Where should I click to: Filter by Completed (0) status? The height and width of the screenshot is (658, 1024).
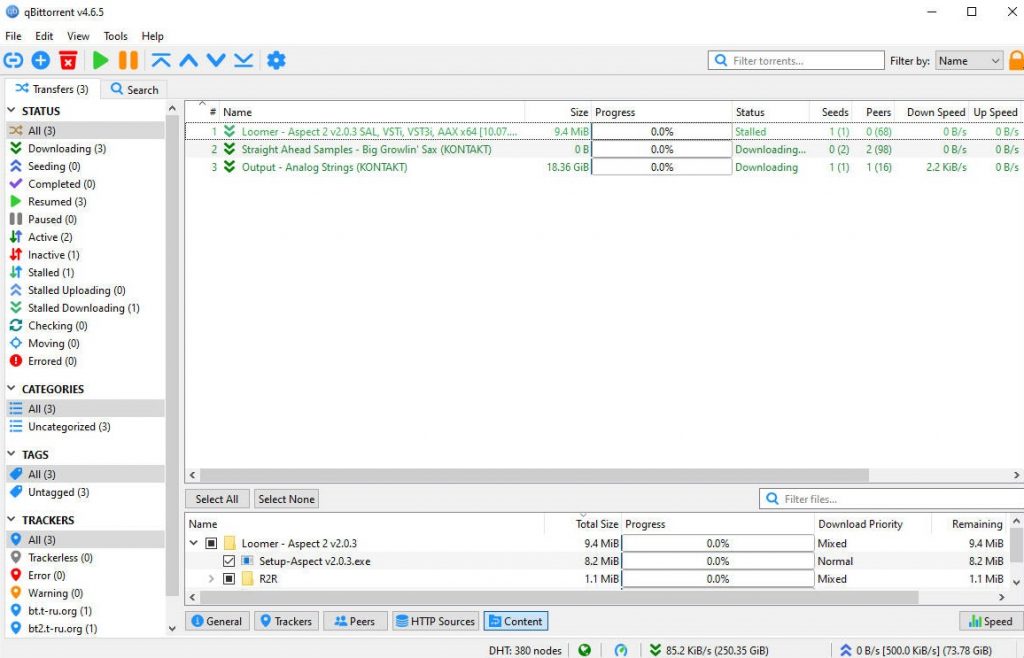click(x=61, y=184)
